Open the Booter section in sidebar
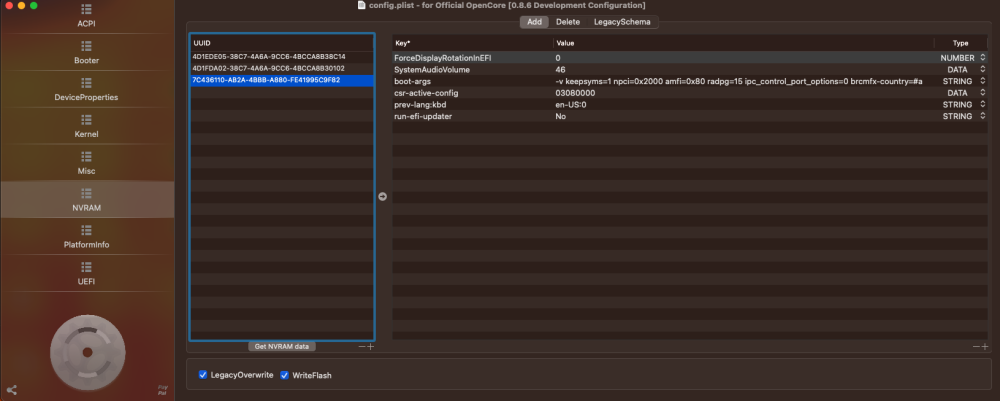Screen dimensions: 1000x401 [x=87, y=53]
